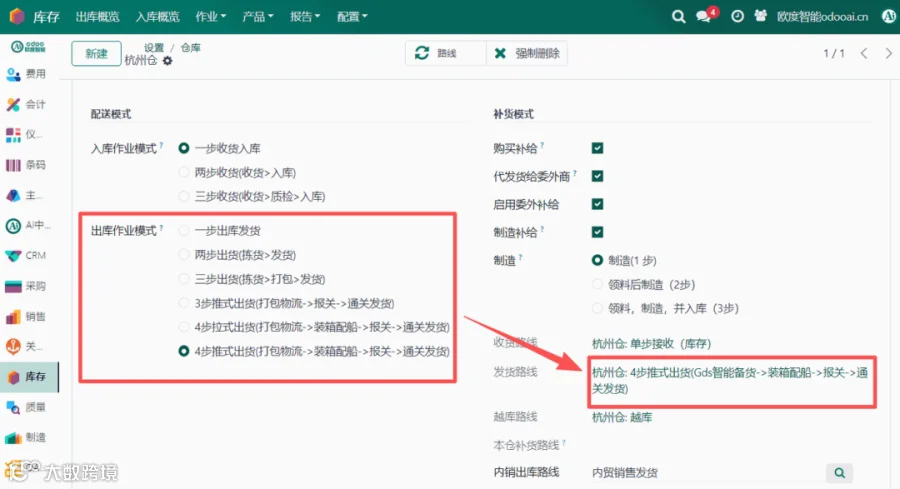Open the 杭州仓: 4步推式出货 route link
The image size is (900, 489).
pos(730,381)
